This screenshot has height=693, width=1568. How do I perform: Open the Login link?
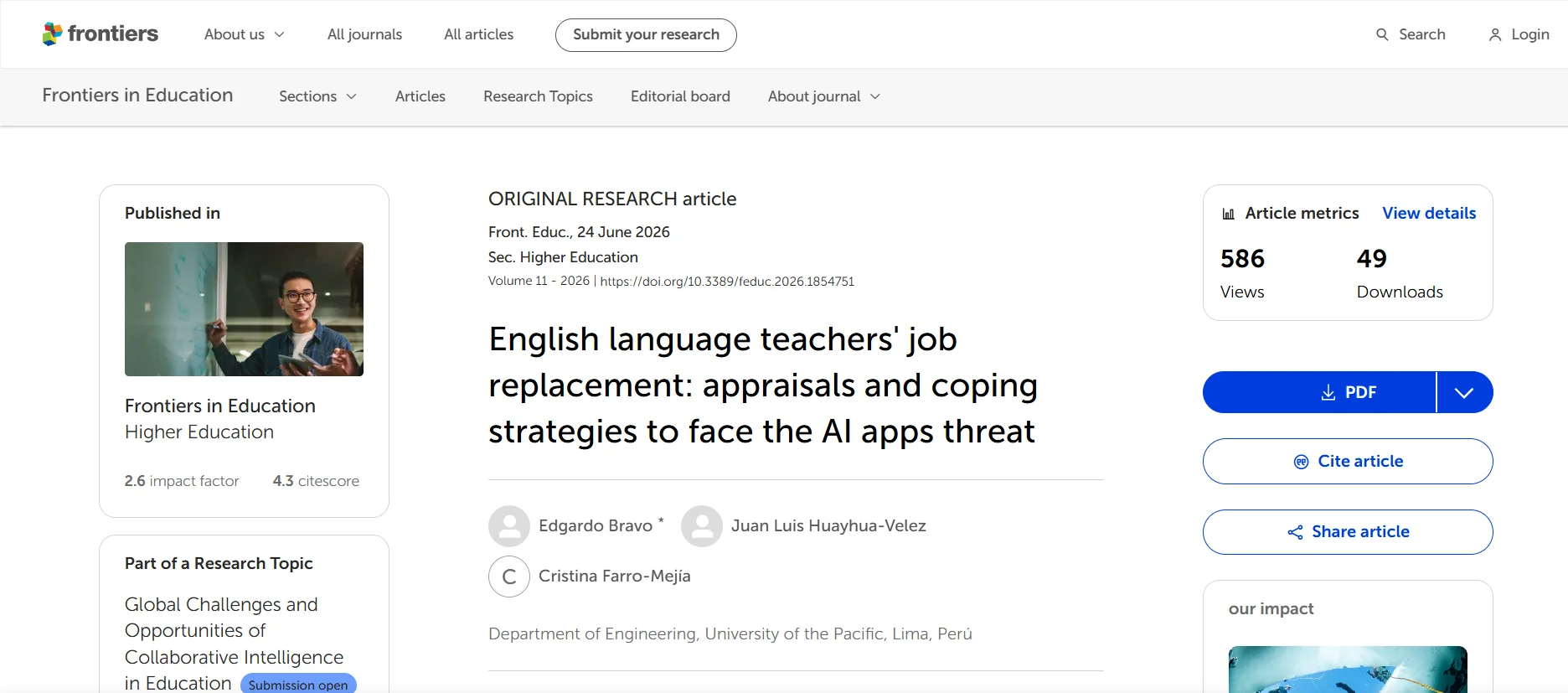[x=1519, y=34]
